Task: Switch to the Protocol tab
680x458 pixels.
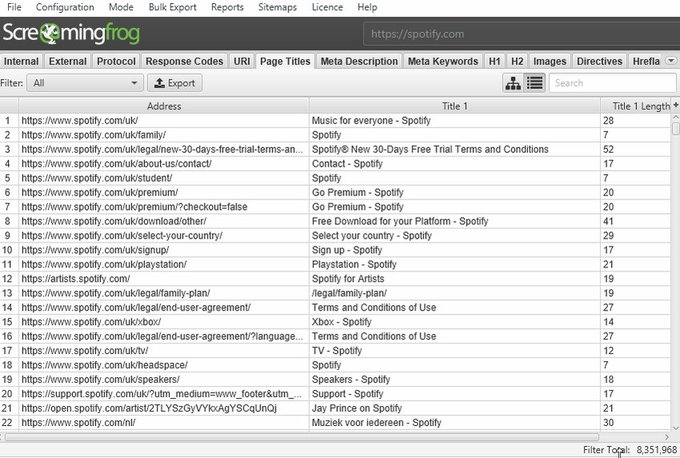Action: pos(116,61)
